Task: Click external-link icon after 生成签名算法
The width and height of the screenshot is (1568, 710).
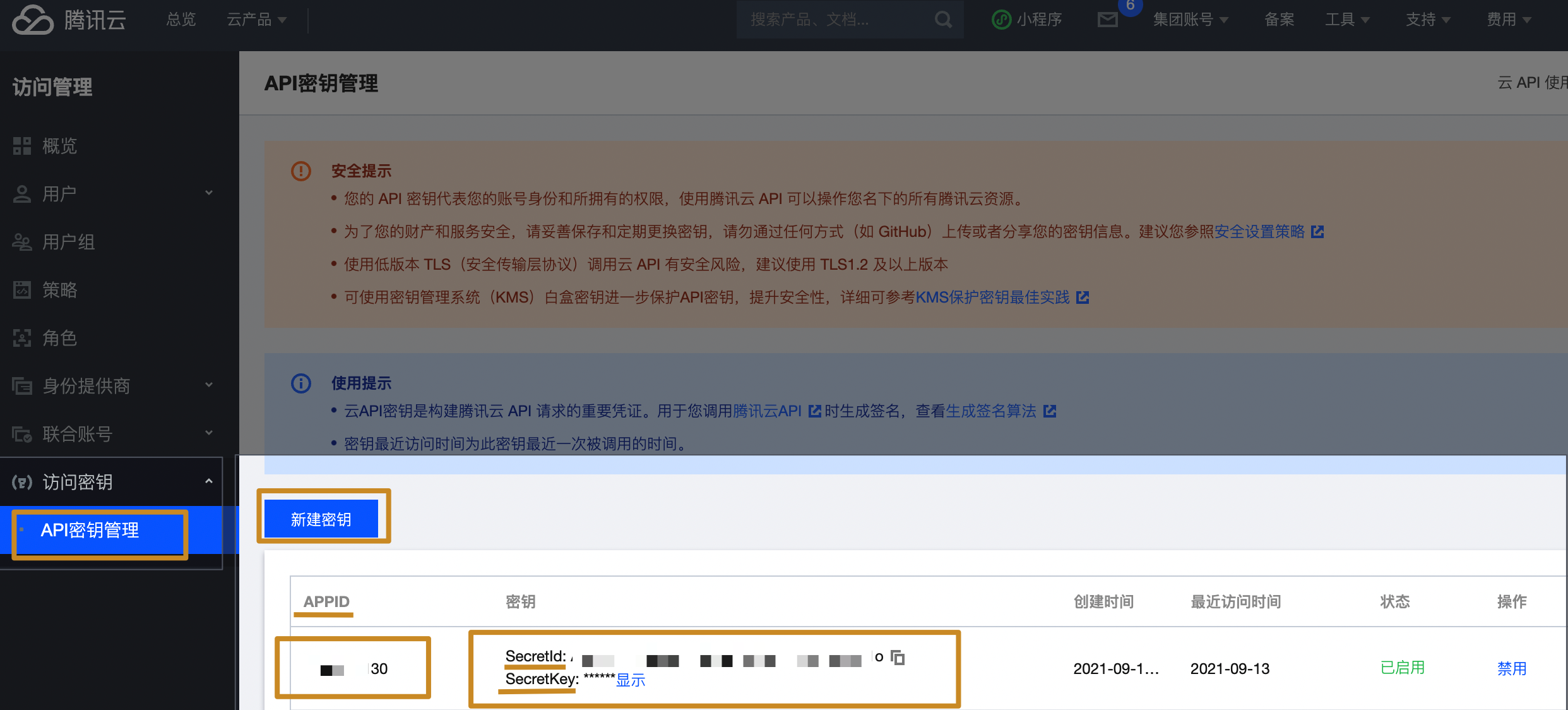Action: point(1050,411)
